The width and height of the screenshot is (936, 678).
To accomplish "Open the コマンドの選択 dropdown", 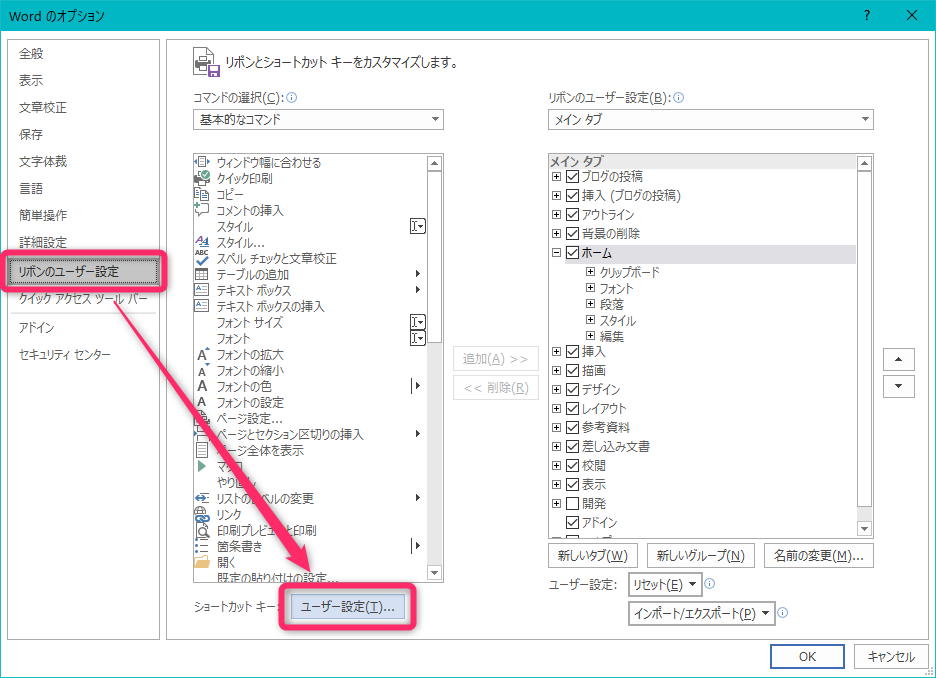I will point(318,120).
